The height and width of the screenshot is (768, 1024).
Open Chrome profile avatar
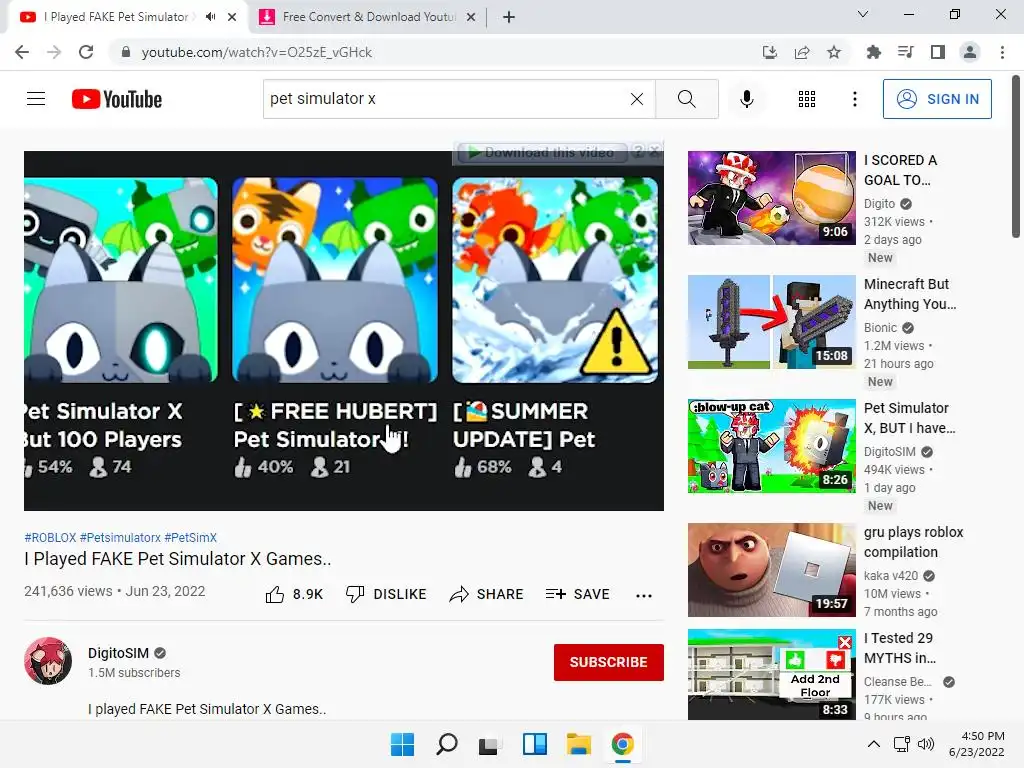970,52
